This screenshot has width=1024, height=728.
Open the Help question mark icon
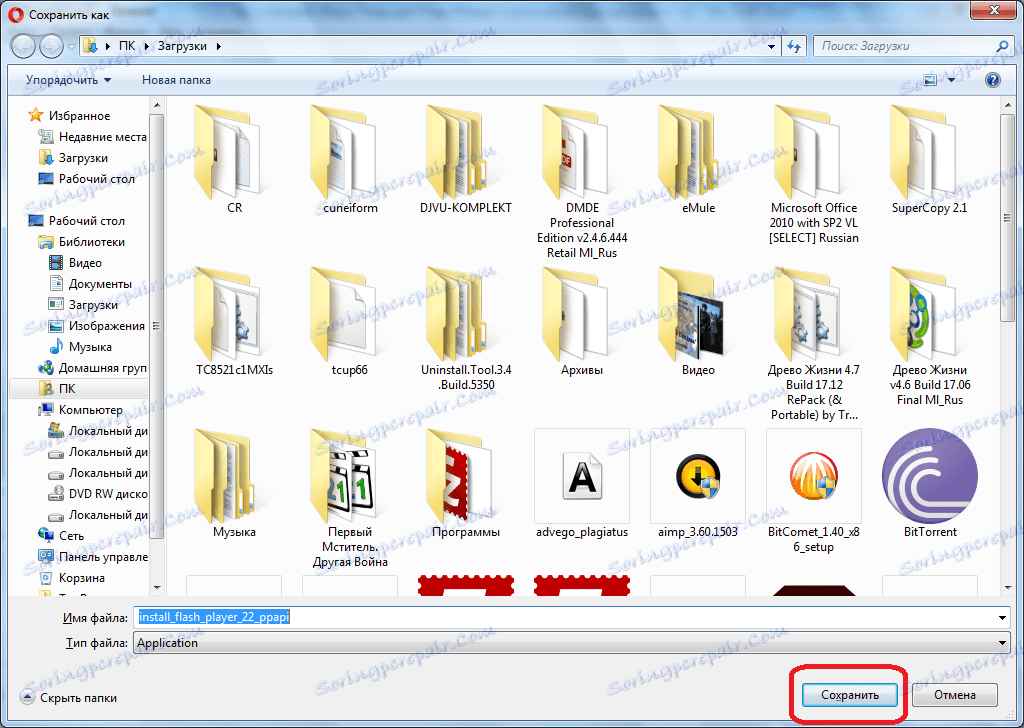point(993,80)
